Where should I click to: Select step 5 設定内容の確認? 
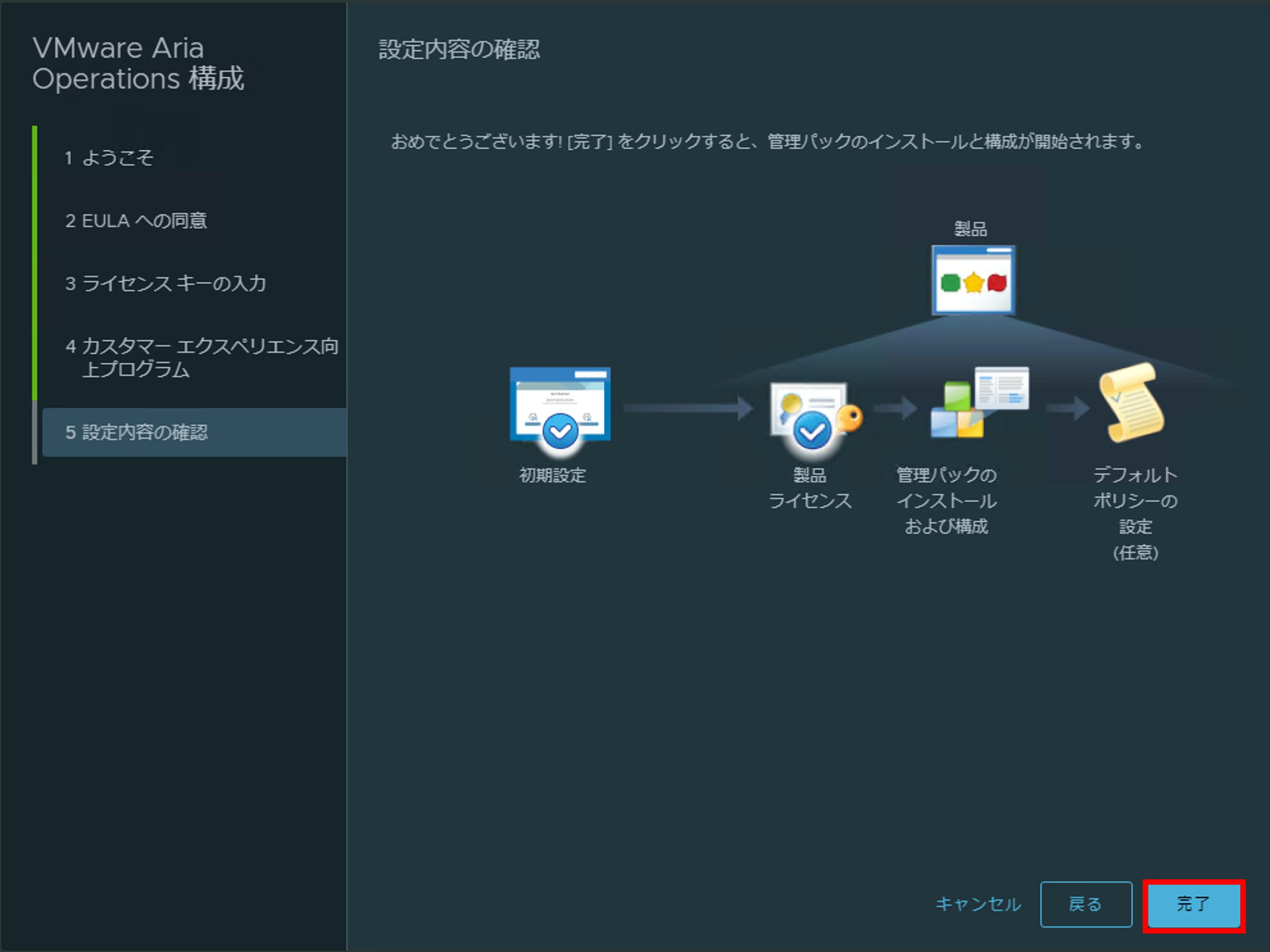click(194, 432)
